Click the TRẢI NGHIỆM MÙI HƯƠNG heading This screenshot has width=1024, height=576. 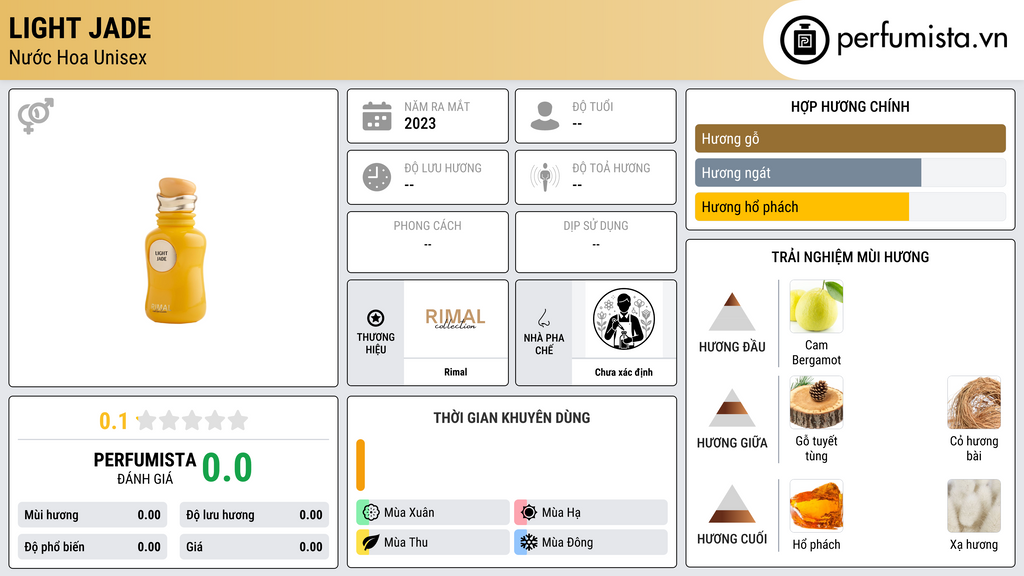[850, 257]
